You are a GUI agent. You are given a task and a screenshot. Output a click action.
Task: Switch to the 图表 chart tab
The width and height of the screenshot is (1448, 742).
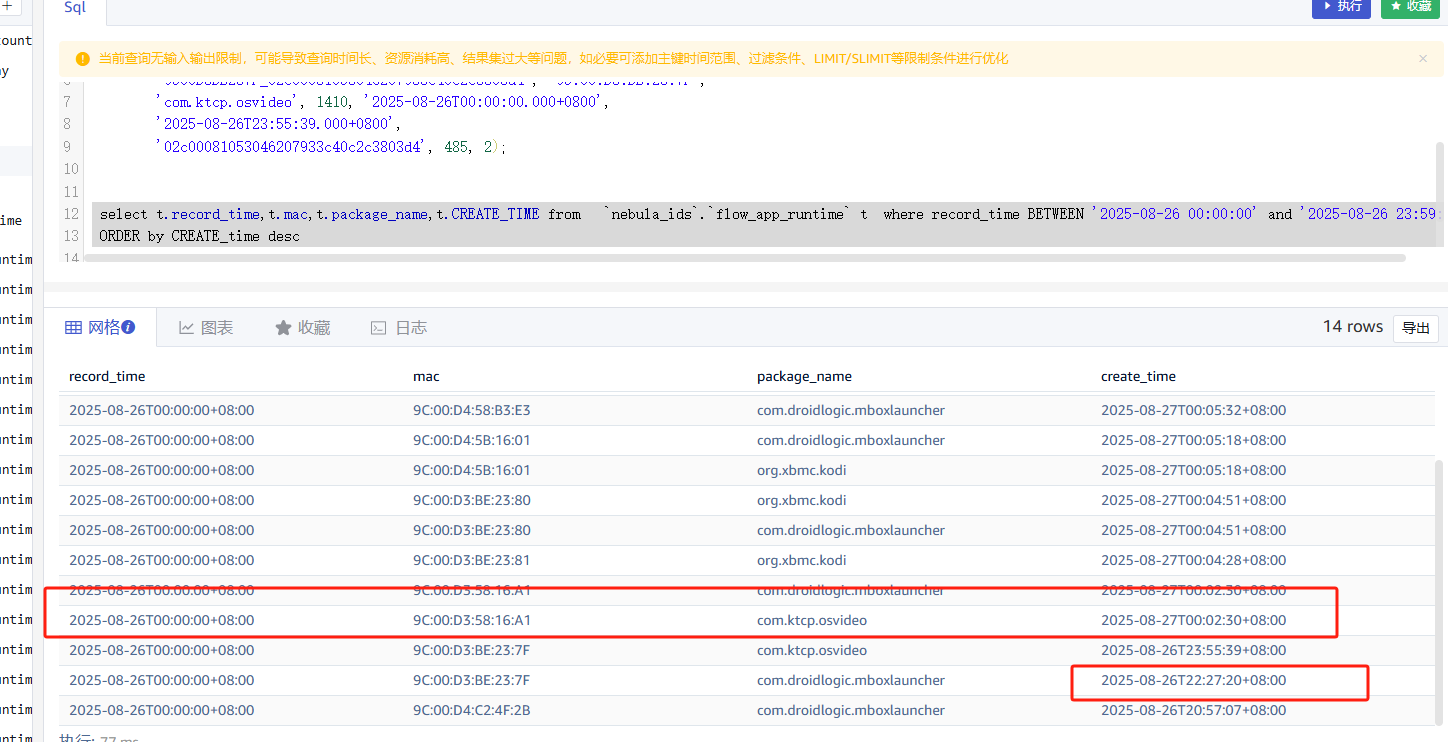point(206,328)
